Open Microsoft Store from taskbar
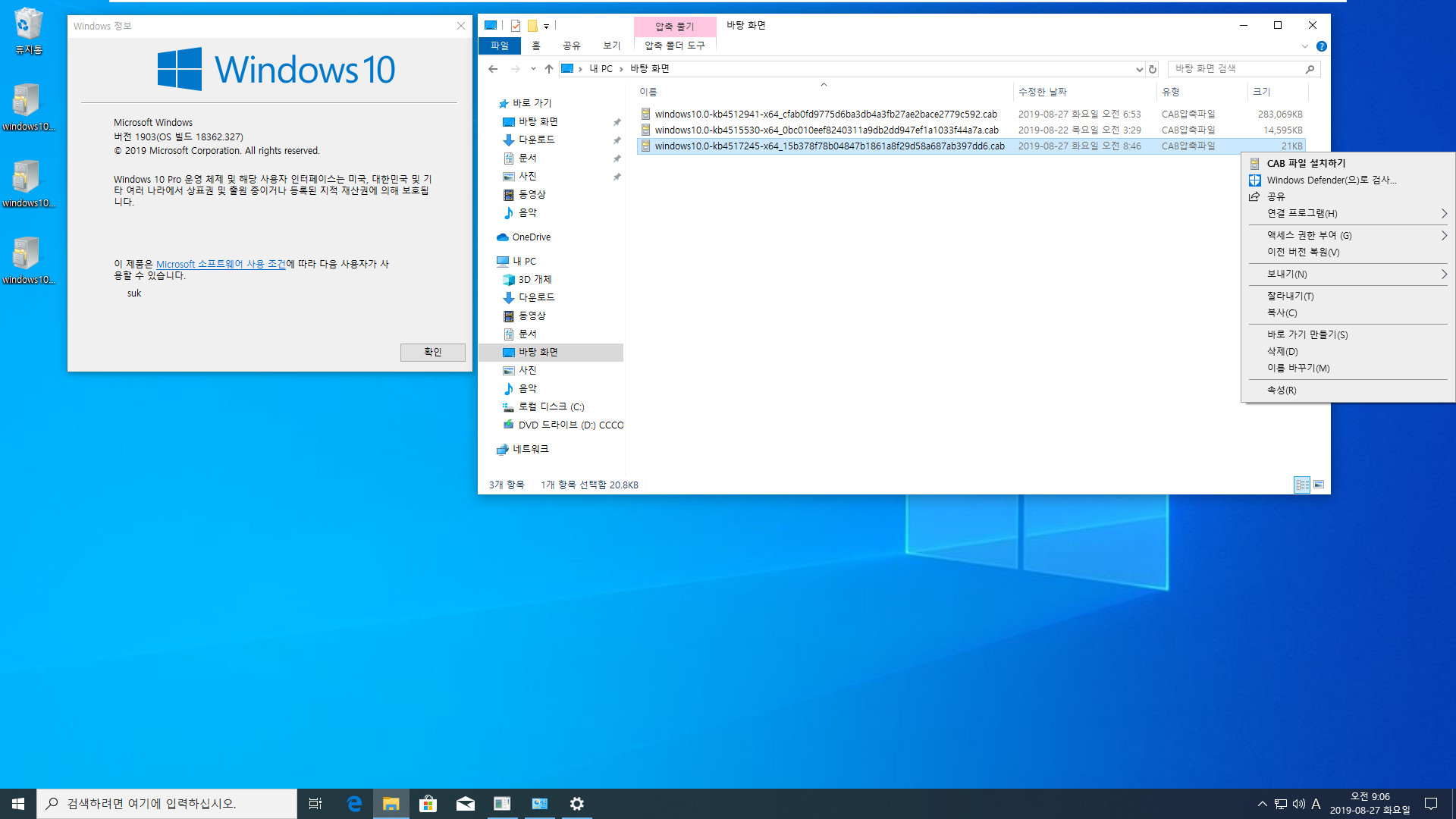 pos(428,804)
